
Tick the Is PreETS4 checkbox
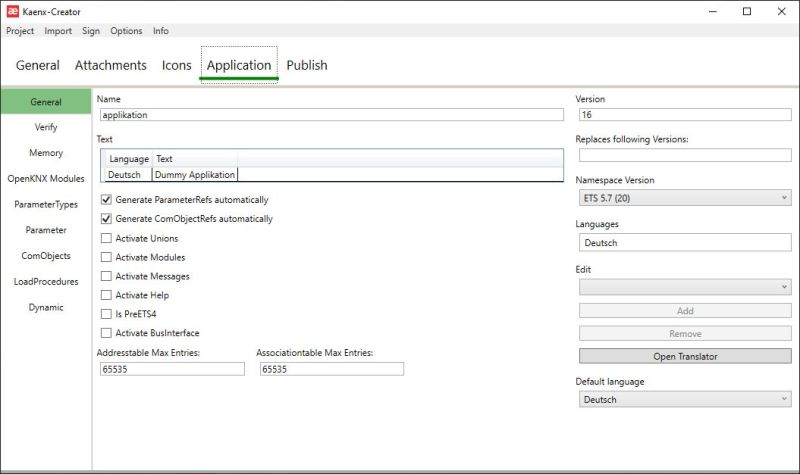tap(106, 314)
